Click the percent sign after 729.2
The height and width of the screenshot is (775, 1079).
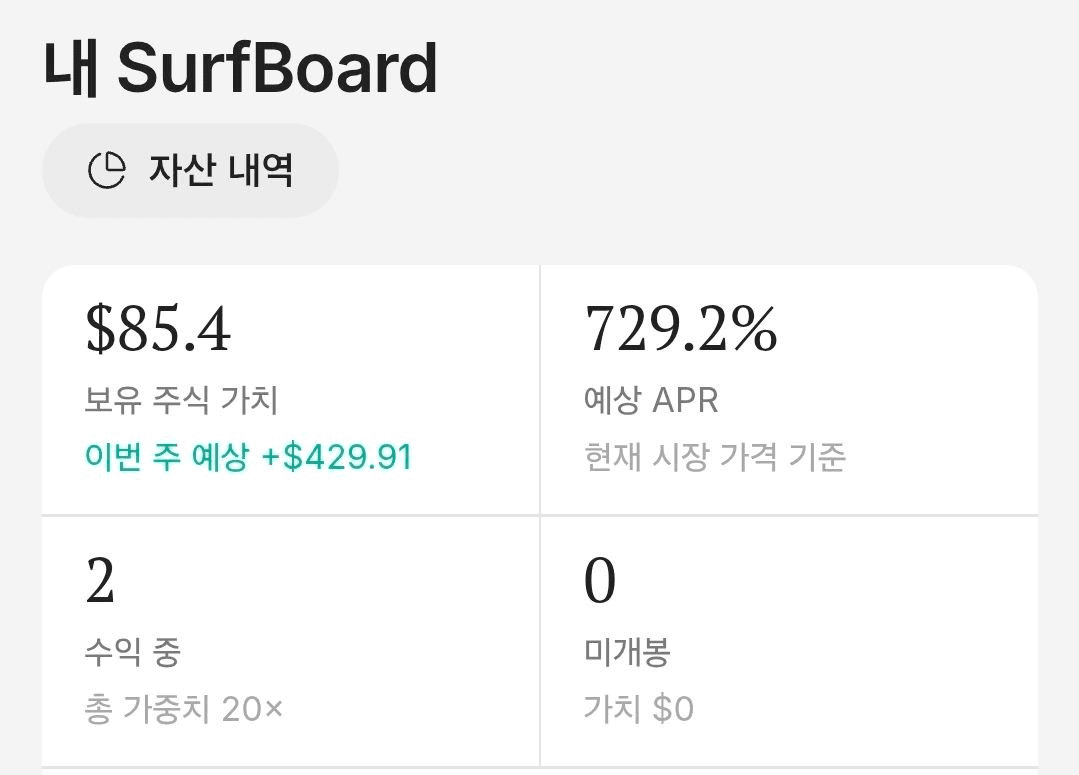(x=754, y=329)
